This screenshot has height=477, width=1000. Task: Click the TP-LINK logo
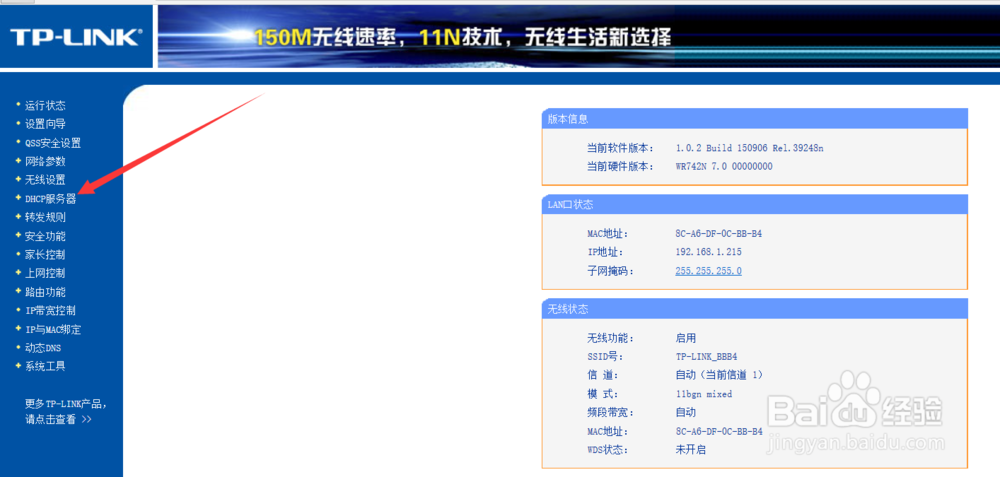pyautogui.click(x=76, y=37)
